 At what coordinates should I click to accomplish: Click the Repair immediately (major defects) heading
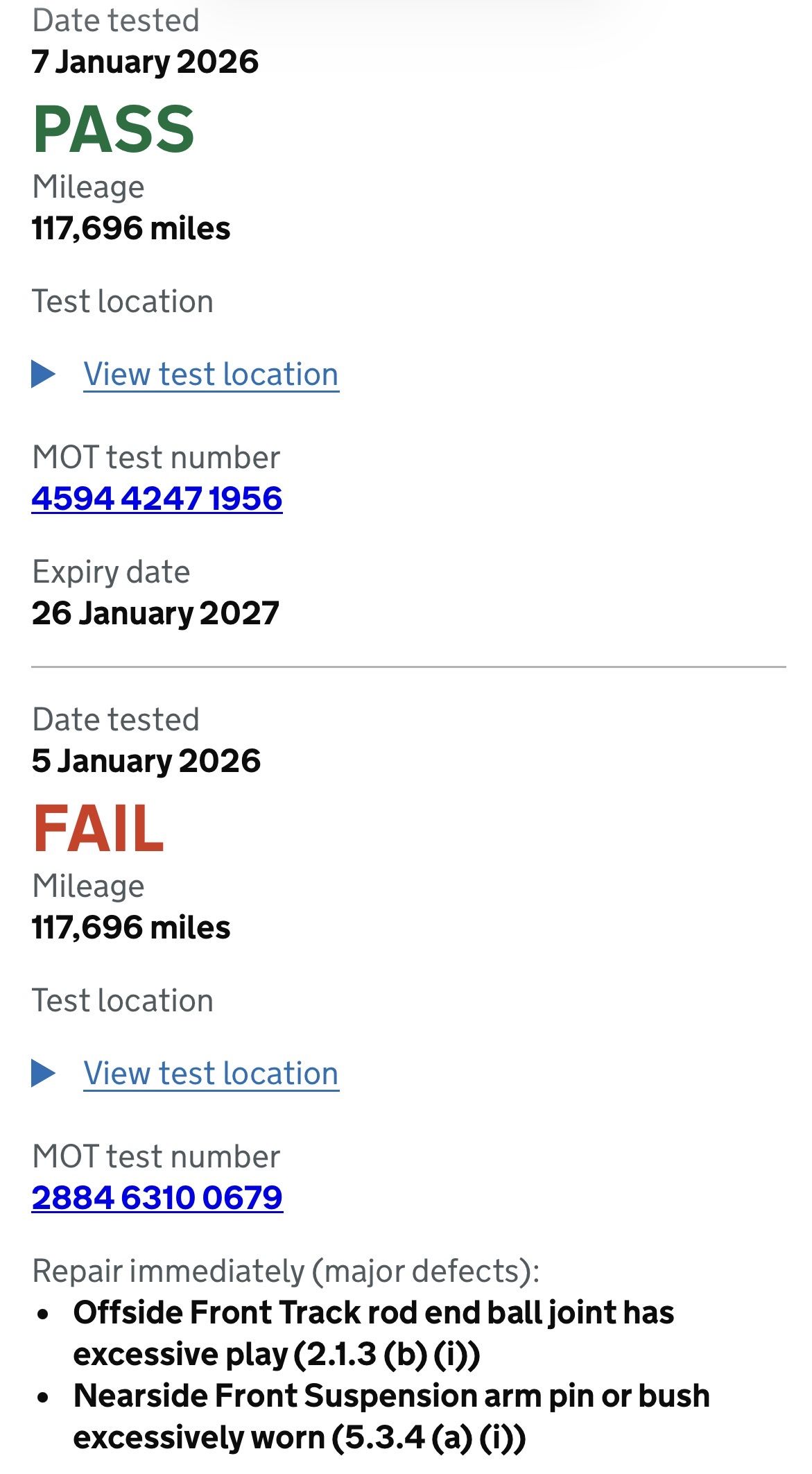(x=286, y=1271)
